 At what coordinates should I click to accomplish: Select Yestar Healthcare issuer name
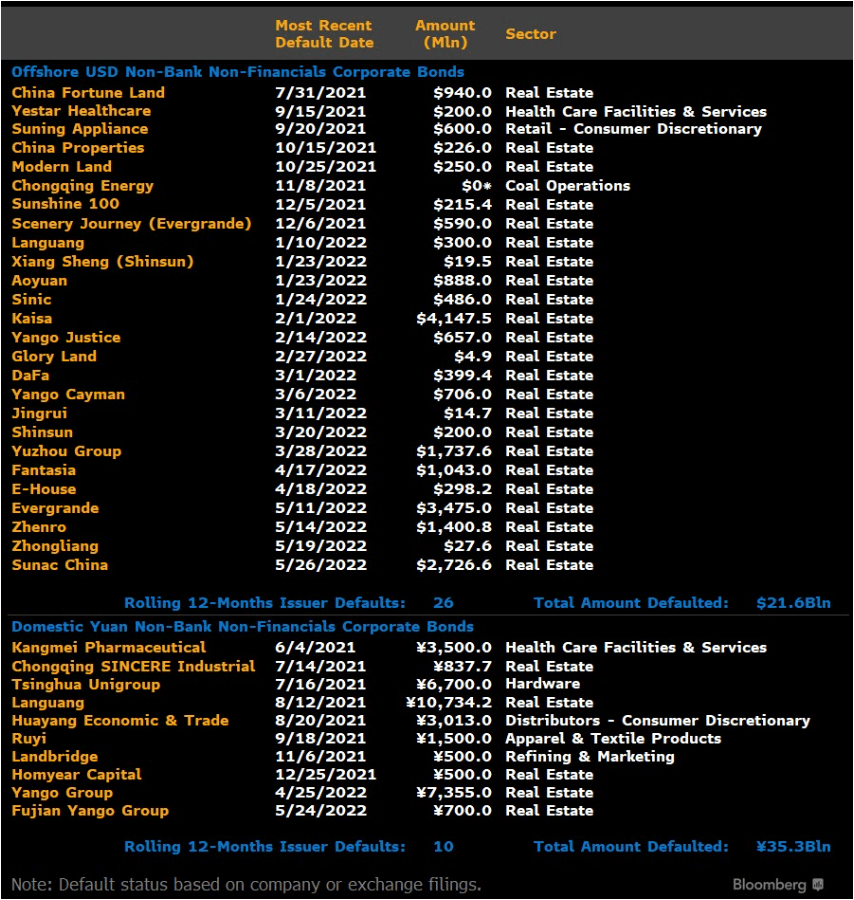[x=81, y=111]
